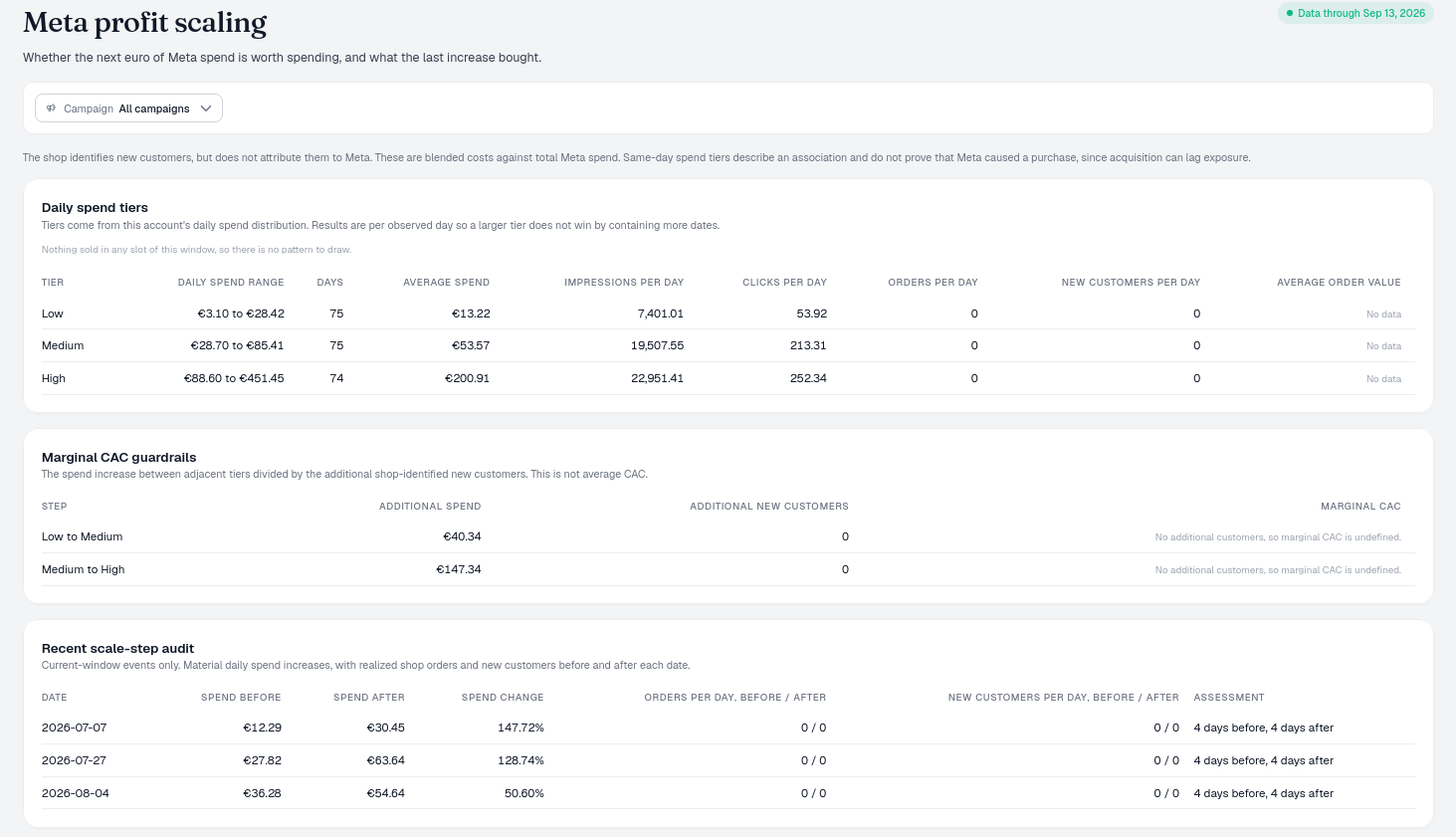Click the impressions value '22,951.41'

tap(658, 379)
